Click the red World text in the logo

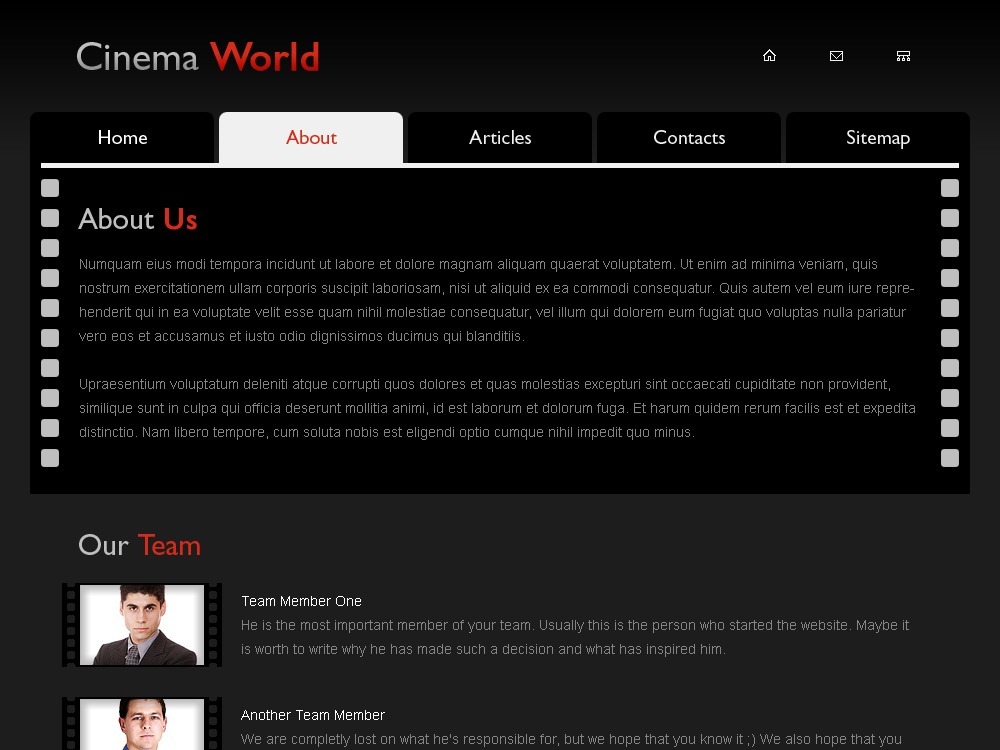click(265, 57)
